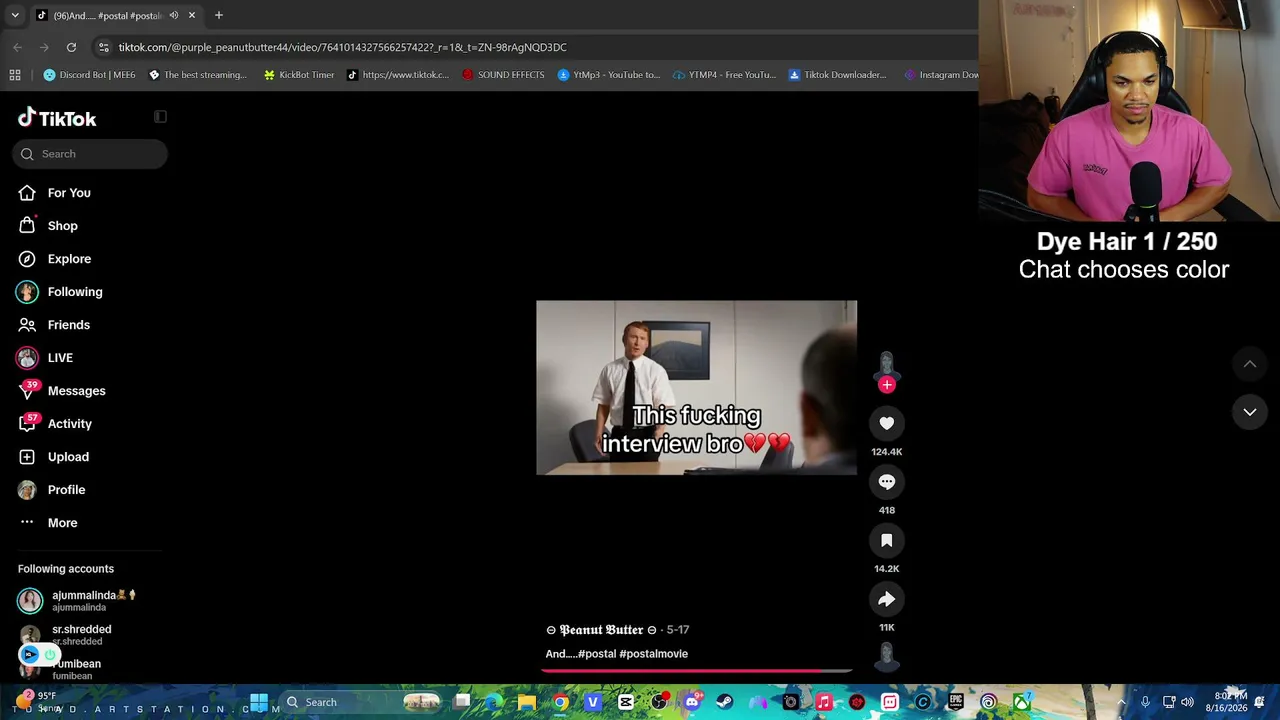
Task: Click the TikTok logo
Action: click(x=57, y=119)
